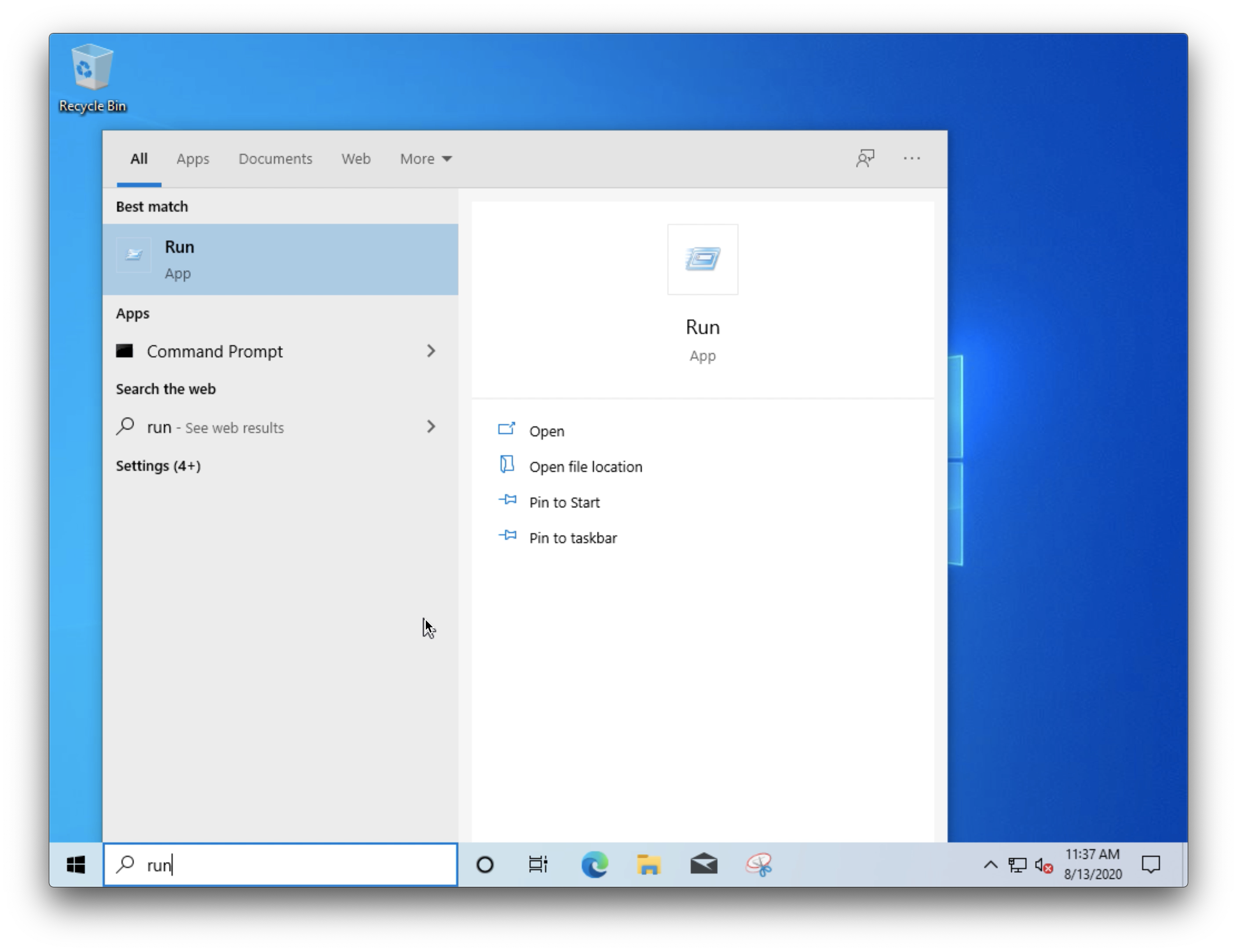Open the feedback icon in search header
The image size is (1237, 952).
point(865,158)
